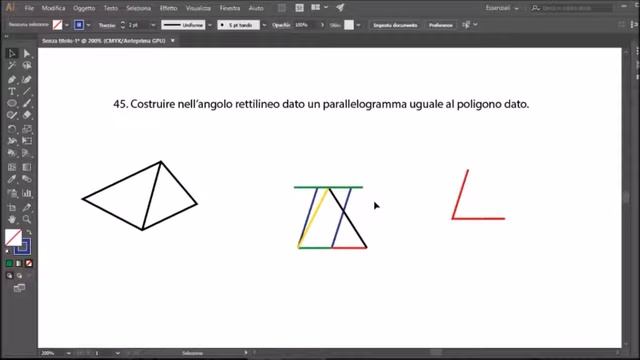
Task: Click the Imposta documento button
Action: pos(395,25)
